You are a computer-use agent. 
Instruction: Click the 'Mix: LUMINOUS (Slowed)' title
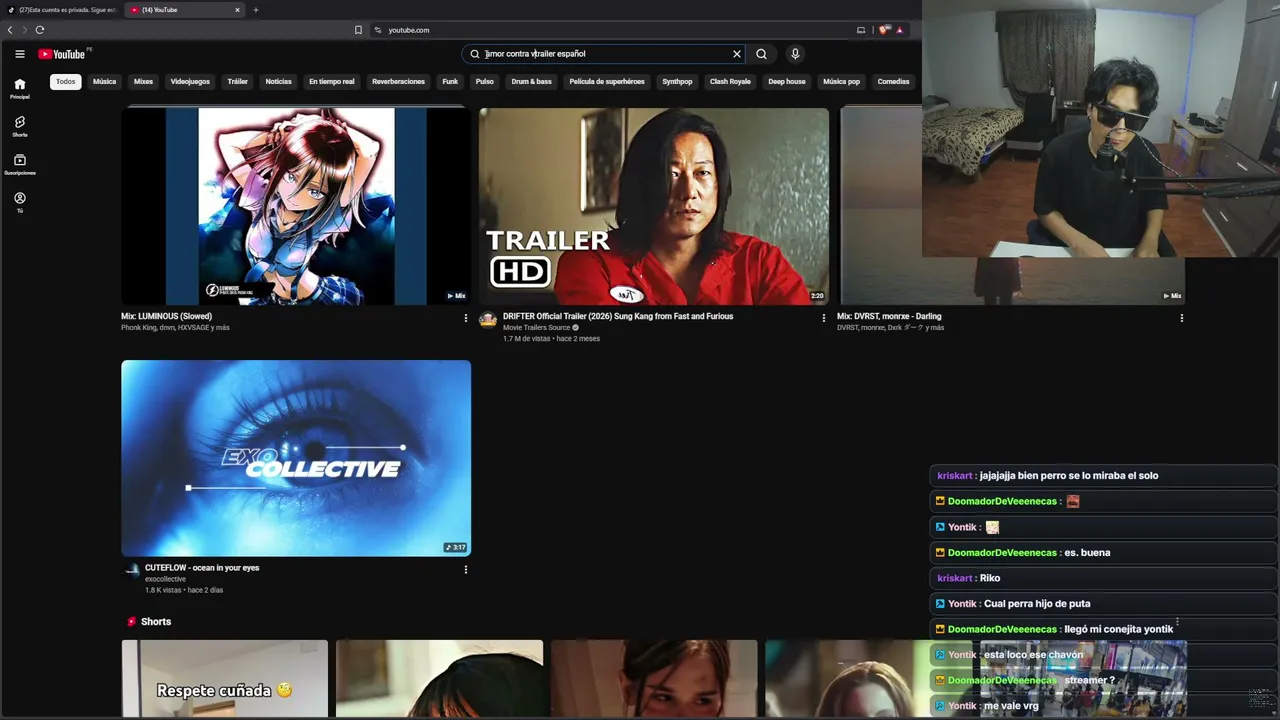click(x=166, y=316)
